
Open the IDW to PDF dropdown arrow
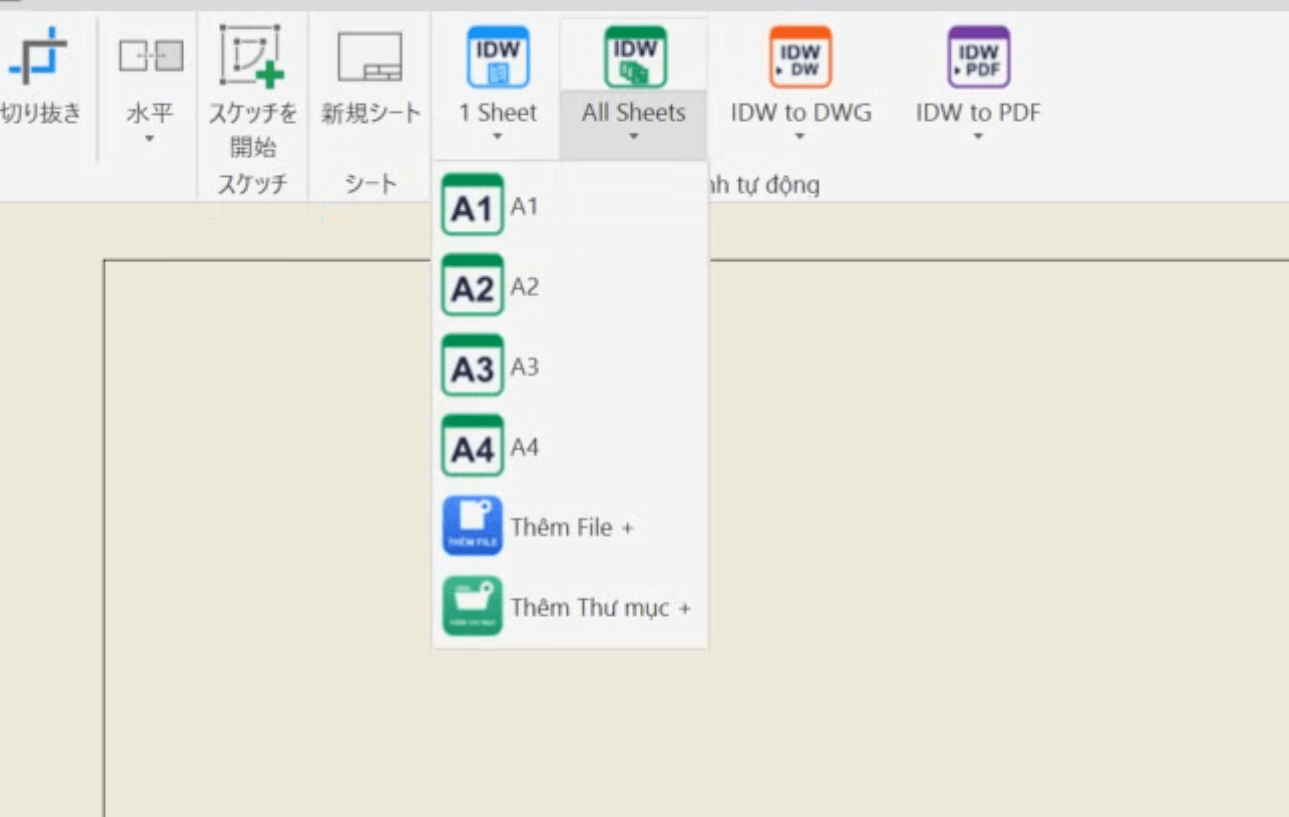(x=978, y=137)
